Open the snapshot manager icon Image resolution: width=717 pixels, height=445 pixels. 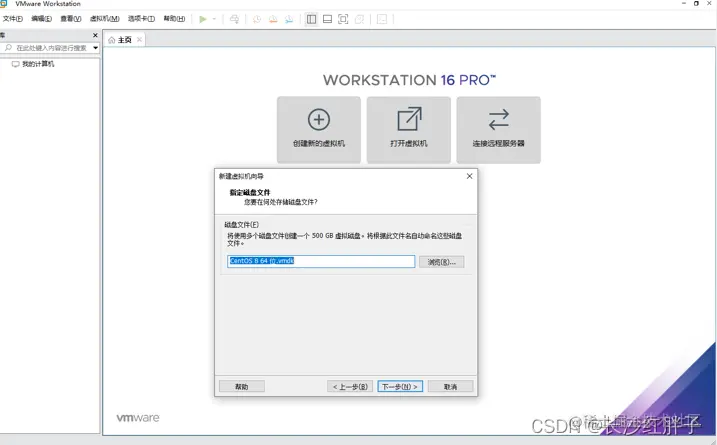289,19
